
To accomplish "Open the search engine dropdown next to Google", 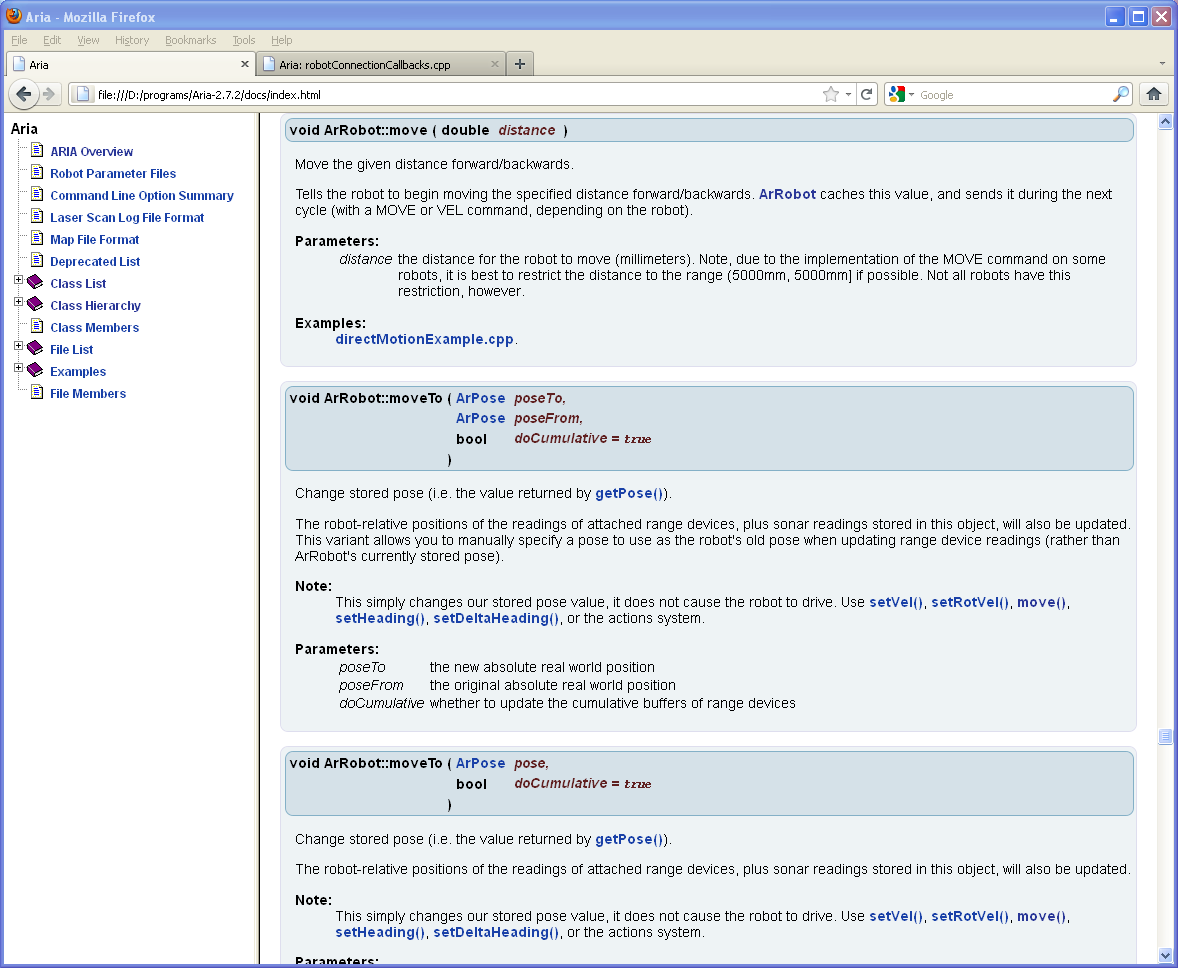I will pyautogui.click(x=901, y=94).
